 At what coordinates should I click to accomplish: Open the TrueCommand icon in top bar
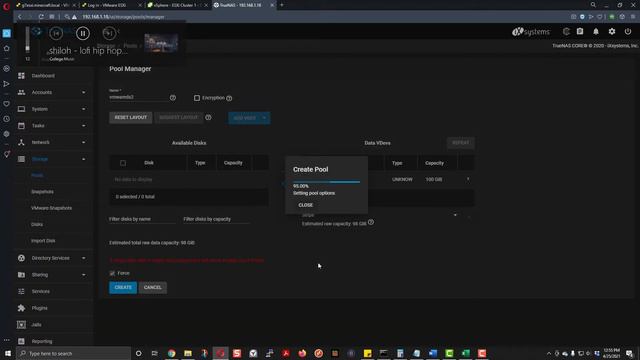coord(566,32)
